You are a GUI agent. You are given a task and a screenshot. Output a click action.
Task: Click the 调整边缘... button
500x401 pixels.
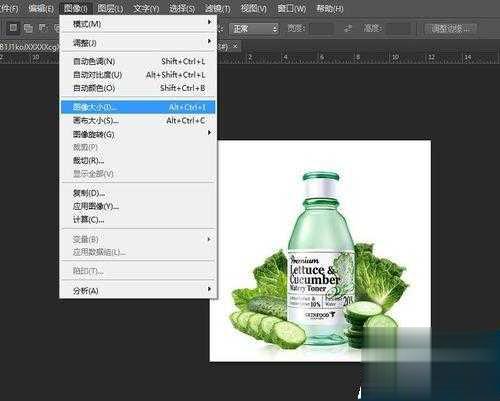coord(451,29)
